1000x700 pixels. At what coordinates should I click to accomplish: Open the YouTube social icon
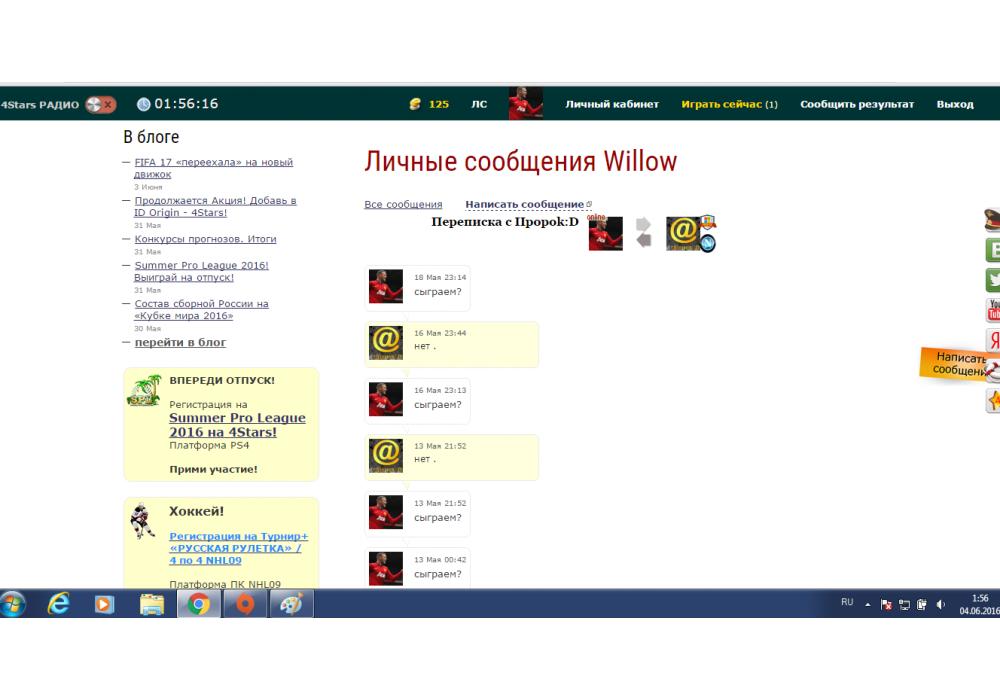click(x=993, y=310)
